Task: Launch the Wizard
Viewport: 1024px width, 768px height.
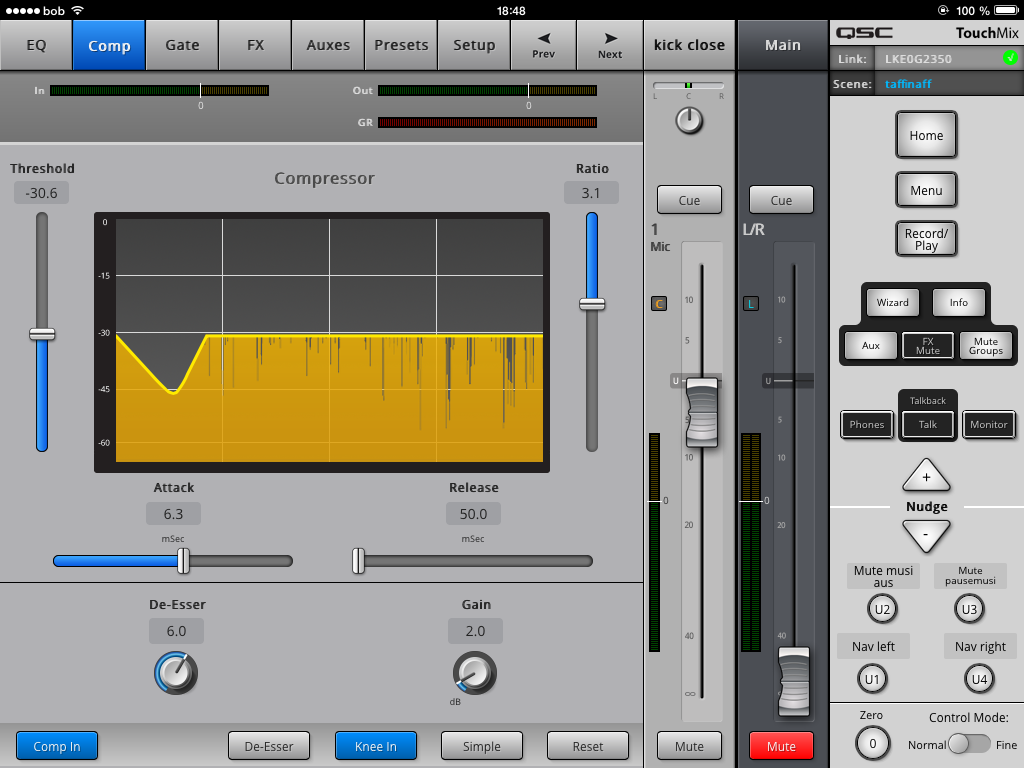Action: point(893,302)
